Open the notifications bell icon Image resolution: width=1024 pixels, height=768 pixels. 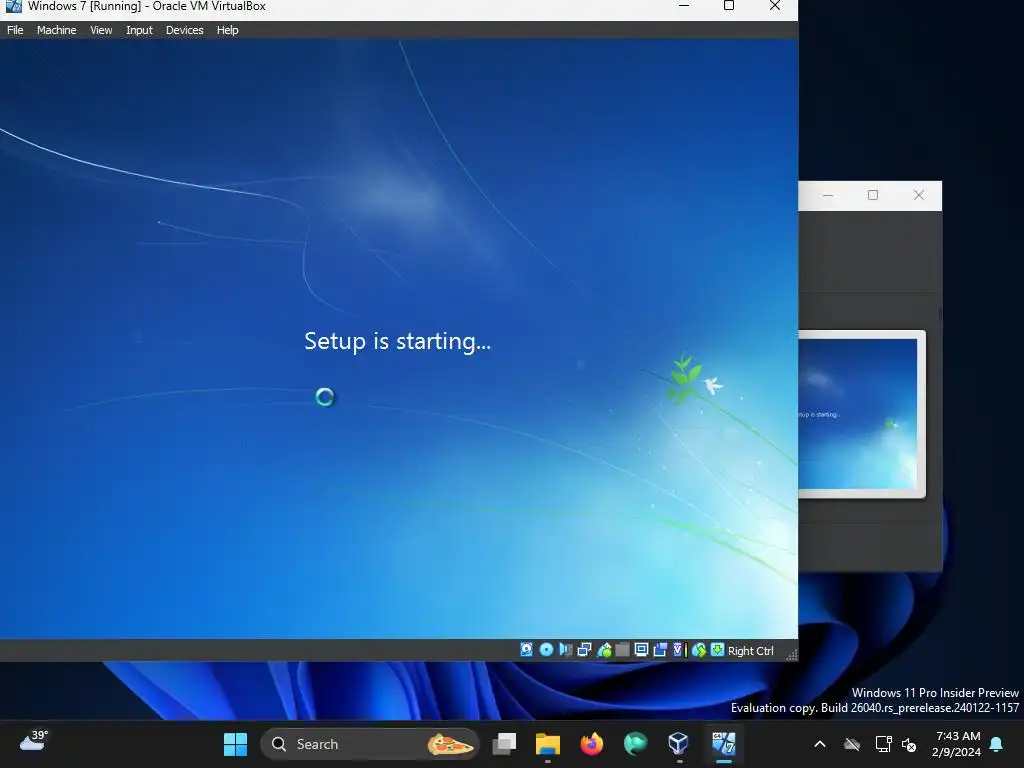coord(996,744)
